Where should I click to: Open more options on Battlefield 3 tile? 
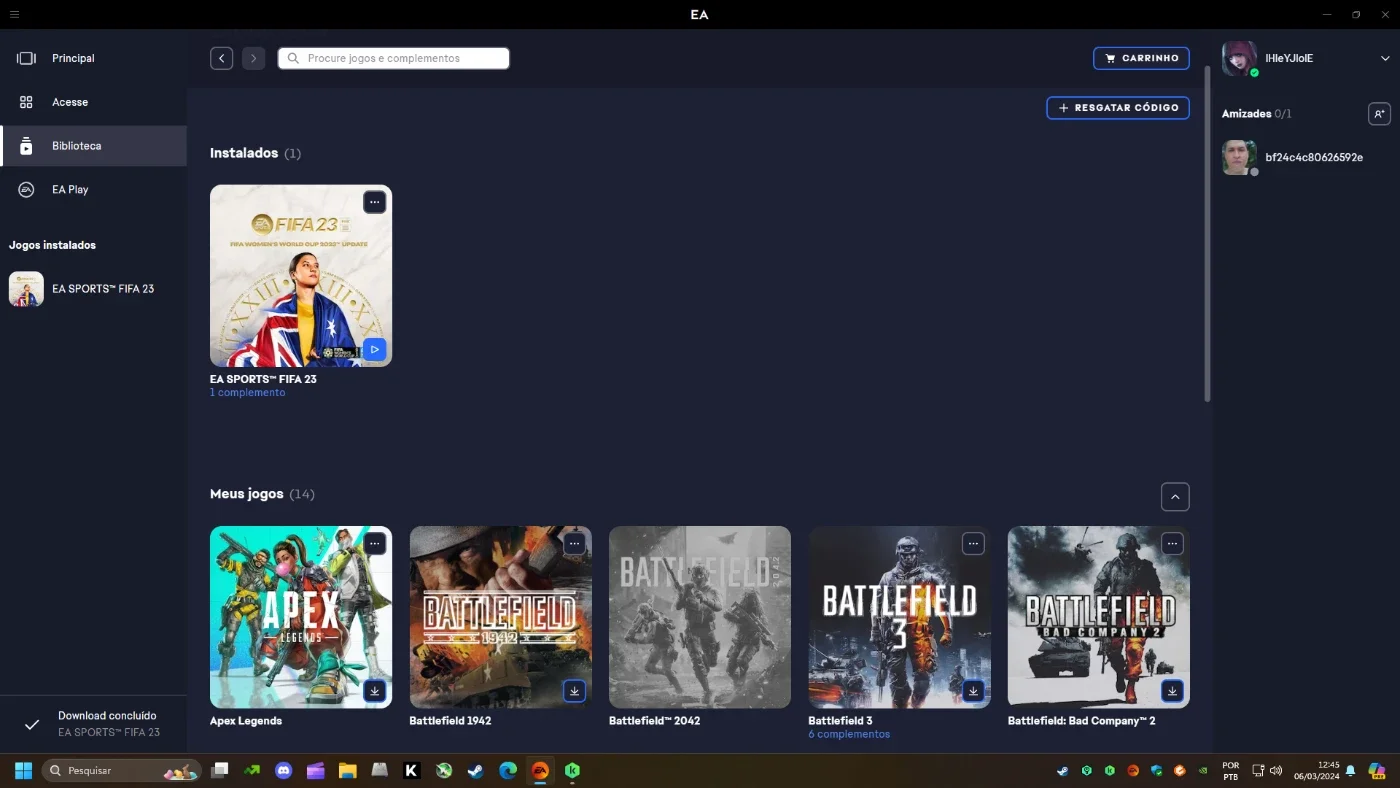click(973, 544)
